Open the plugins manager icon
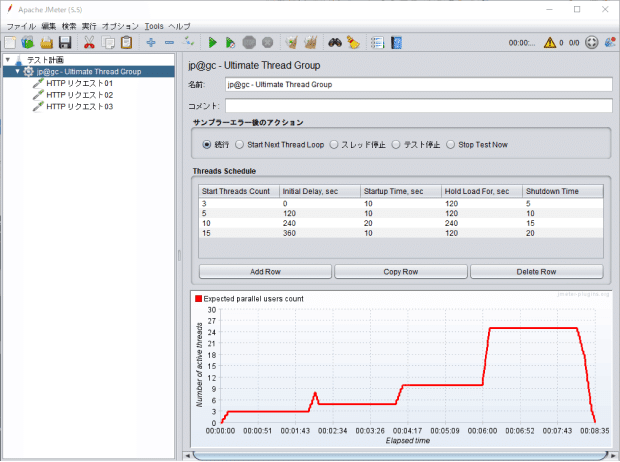Viewport: 620px width, 462px height. [x=610, y=42]
